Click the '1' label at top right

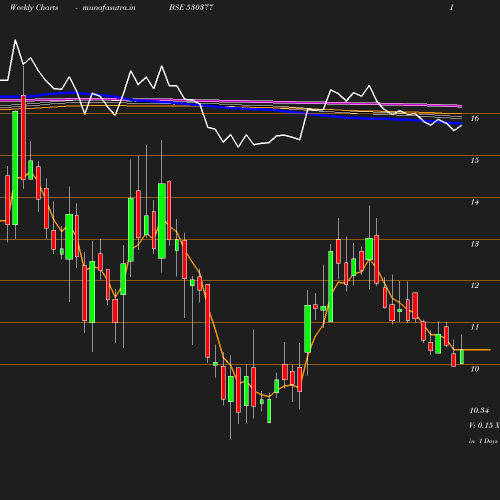tap(452, 7)
